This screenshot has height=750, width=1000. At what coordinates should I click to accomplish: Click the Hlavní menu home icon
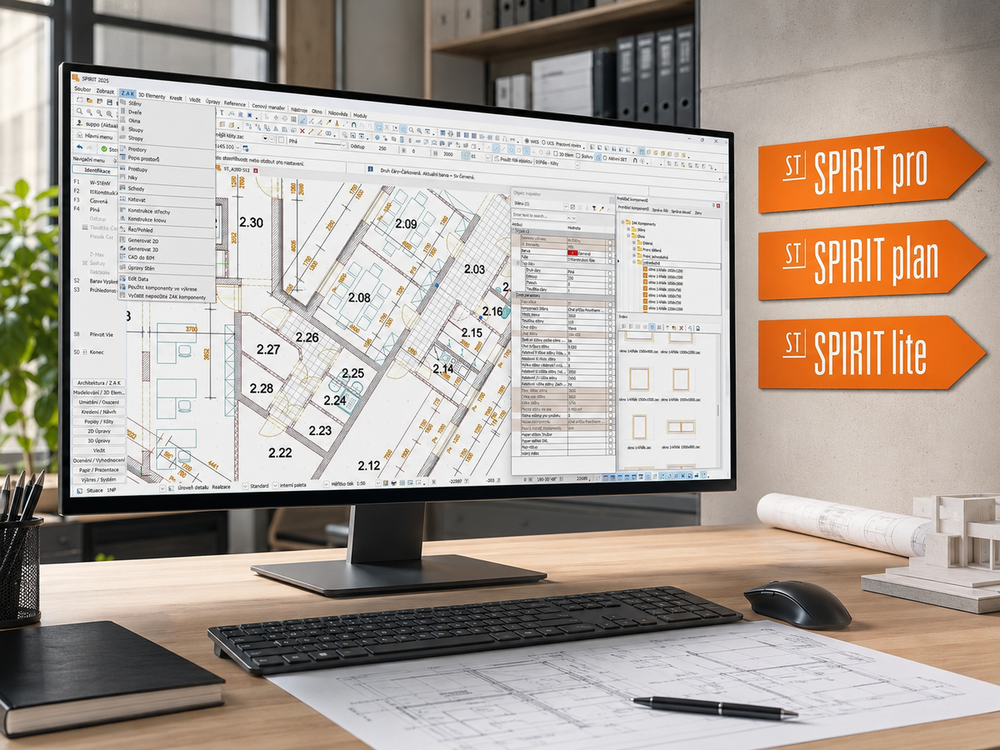pyautogui.click(x=80, y=135)
